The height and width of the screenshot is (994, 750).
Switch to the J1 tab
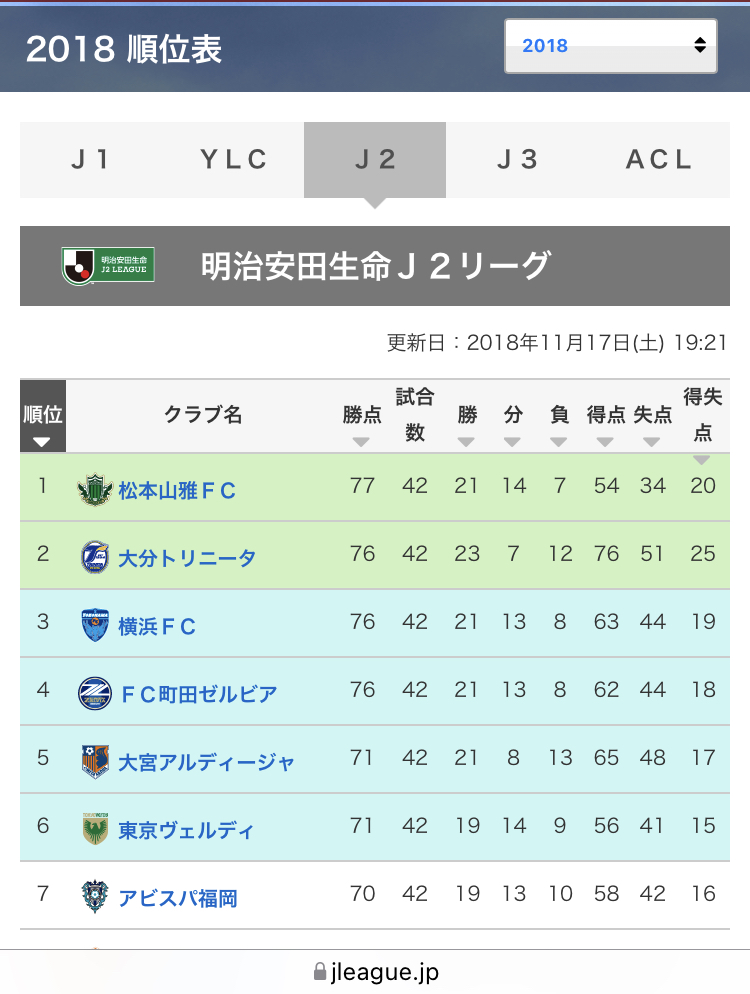pos(91,160)
